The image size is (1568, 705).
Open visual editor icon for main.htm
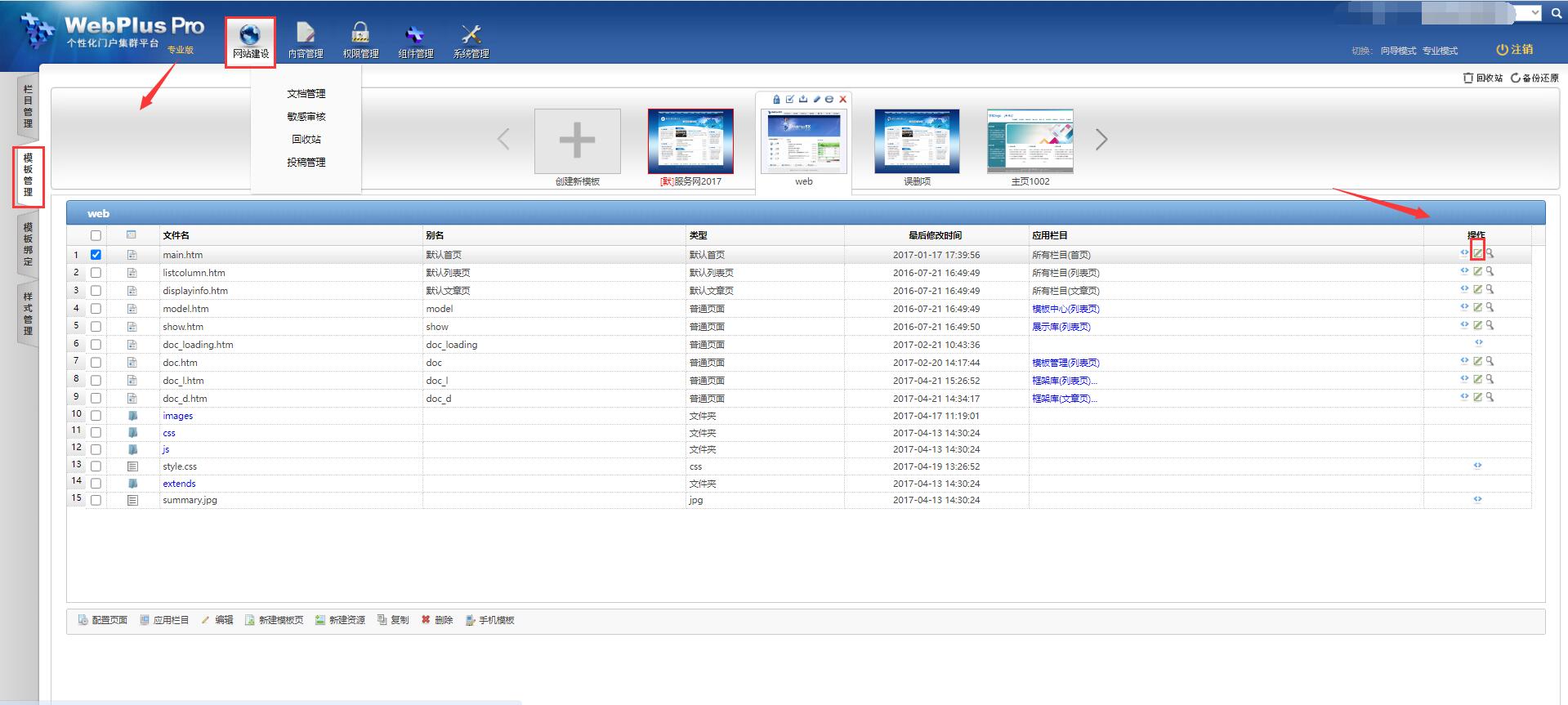[x=1477, y=253]
